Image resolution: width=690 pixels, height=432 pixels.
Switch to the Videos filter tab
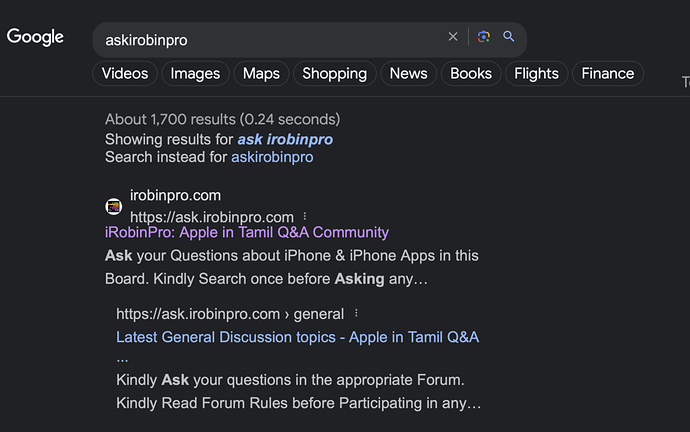(125, 73)
